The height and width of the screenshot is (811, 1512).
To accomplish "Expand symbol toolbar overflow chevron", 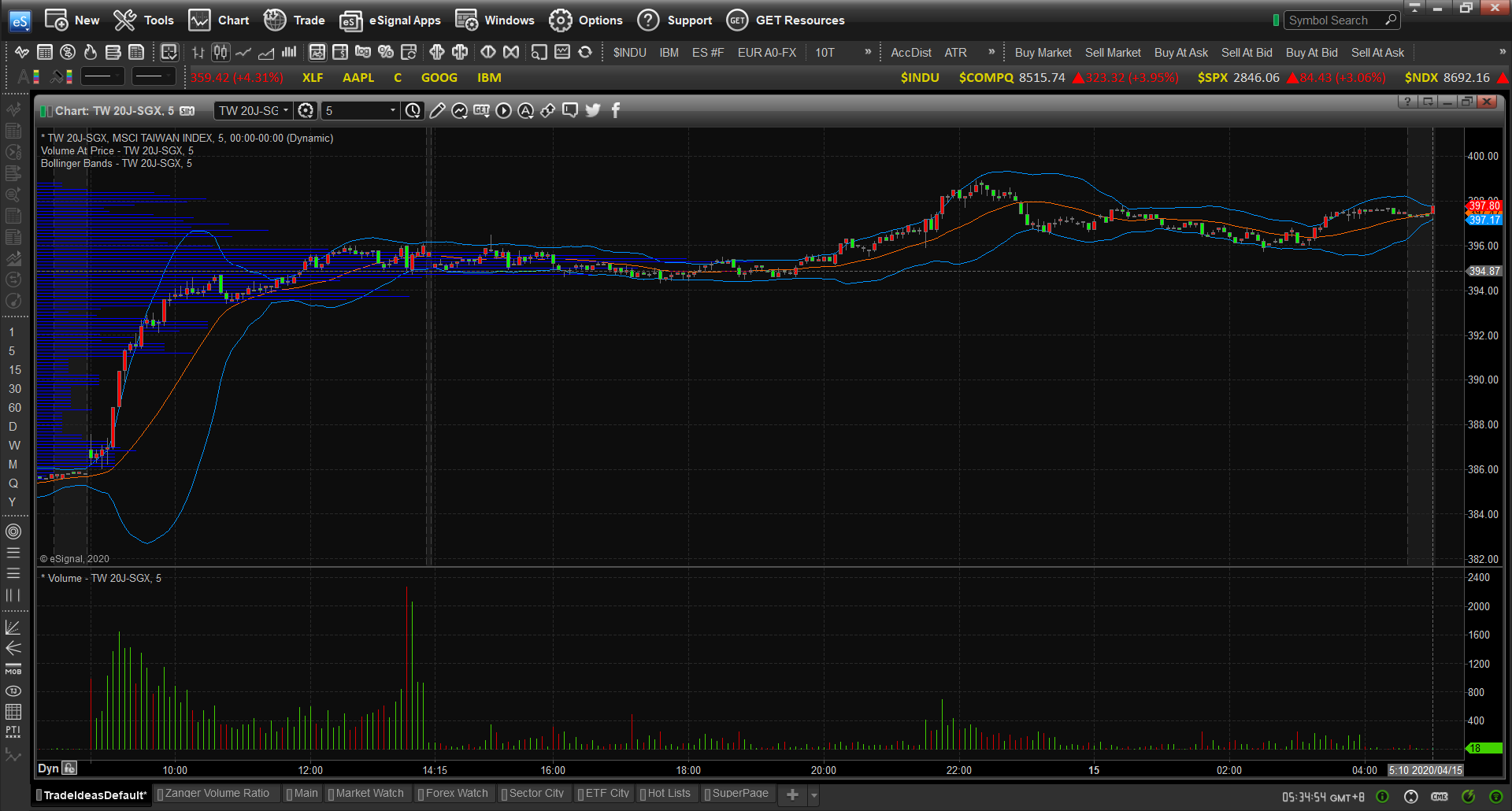I will click(x=868, y=52).
